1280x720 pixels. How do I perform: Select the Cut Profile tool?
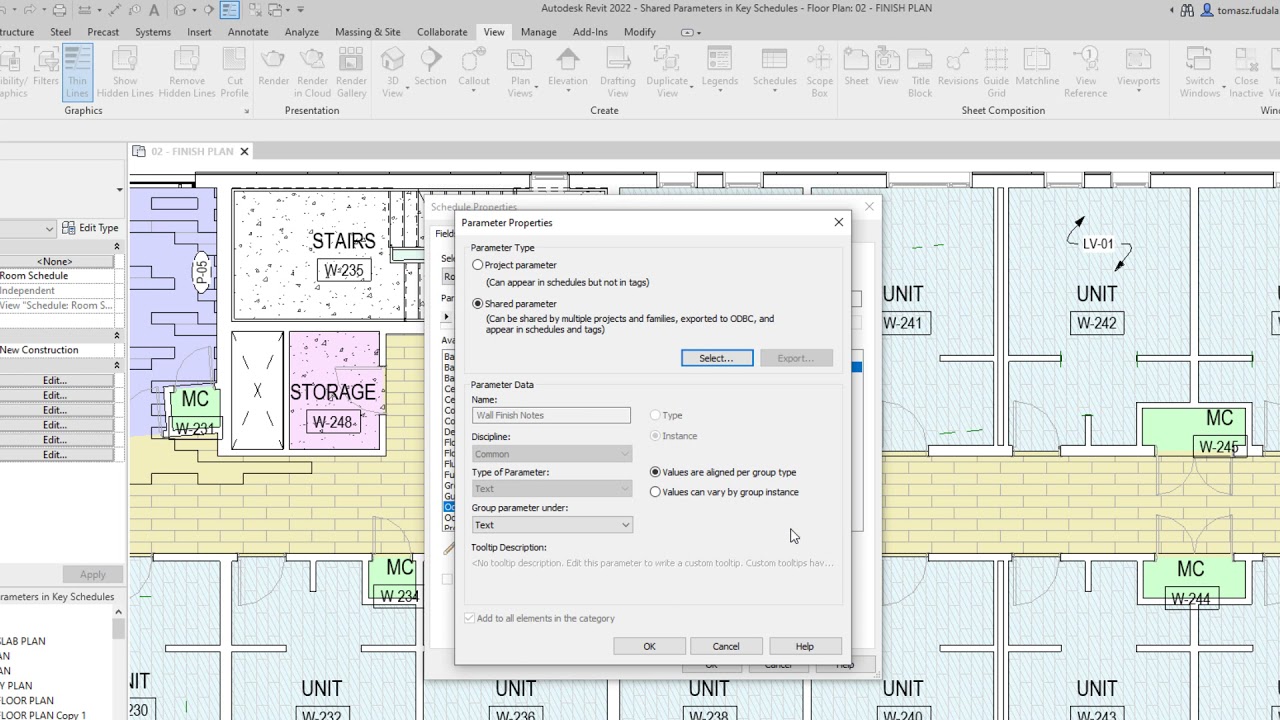(235, 73)
